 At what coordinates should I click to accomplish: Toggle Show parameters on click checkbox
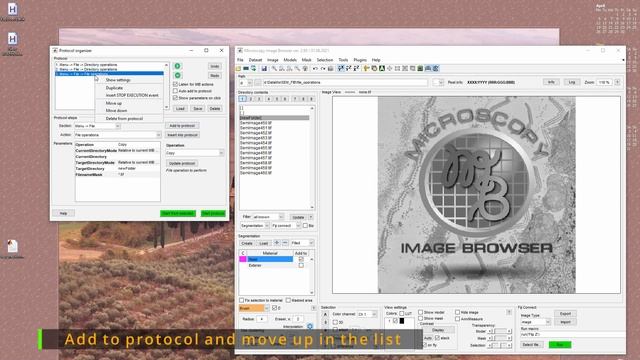(175, 98)
